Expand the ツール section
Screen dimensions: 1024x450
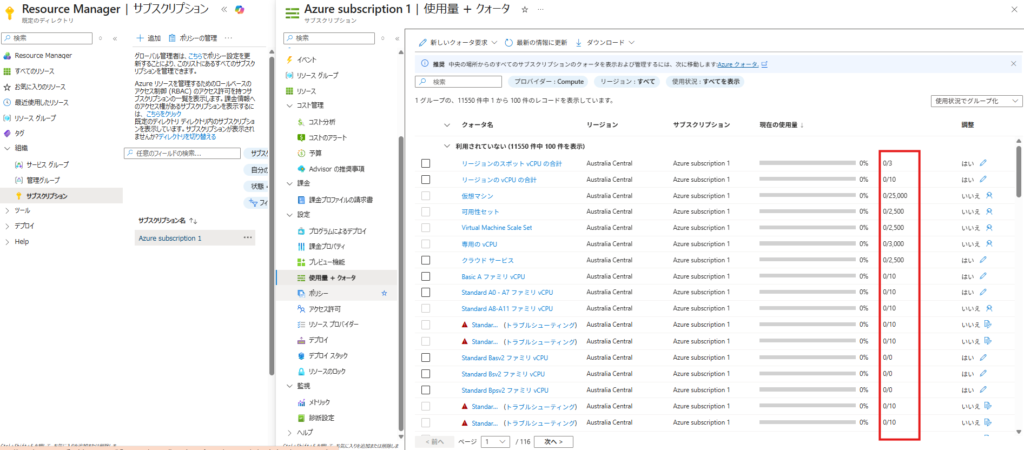point(7,211)
